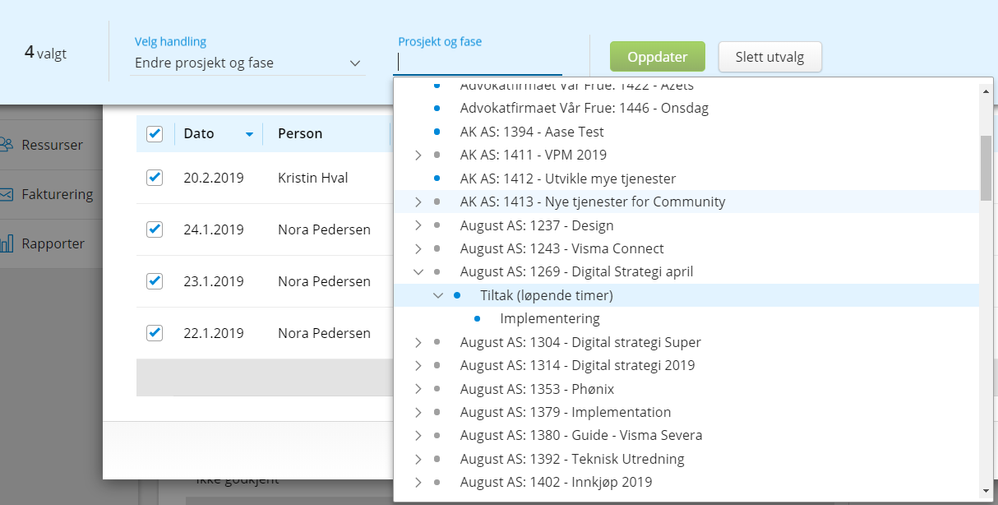Expand August AS: 1392 - Teknisk Utredning
Screen dimensions: 998x505
418,459
